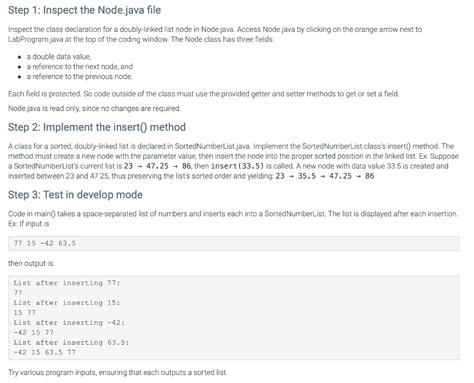Click the 'a double data value' bullet item

point(59,57)
